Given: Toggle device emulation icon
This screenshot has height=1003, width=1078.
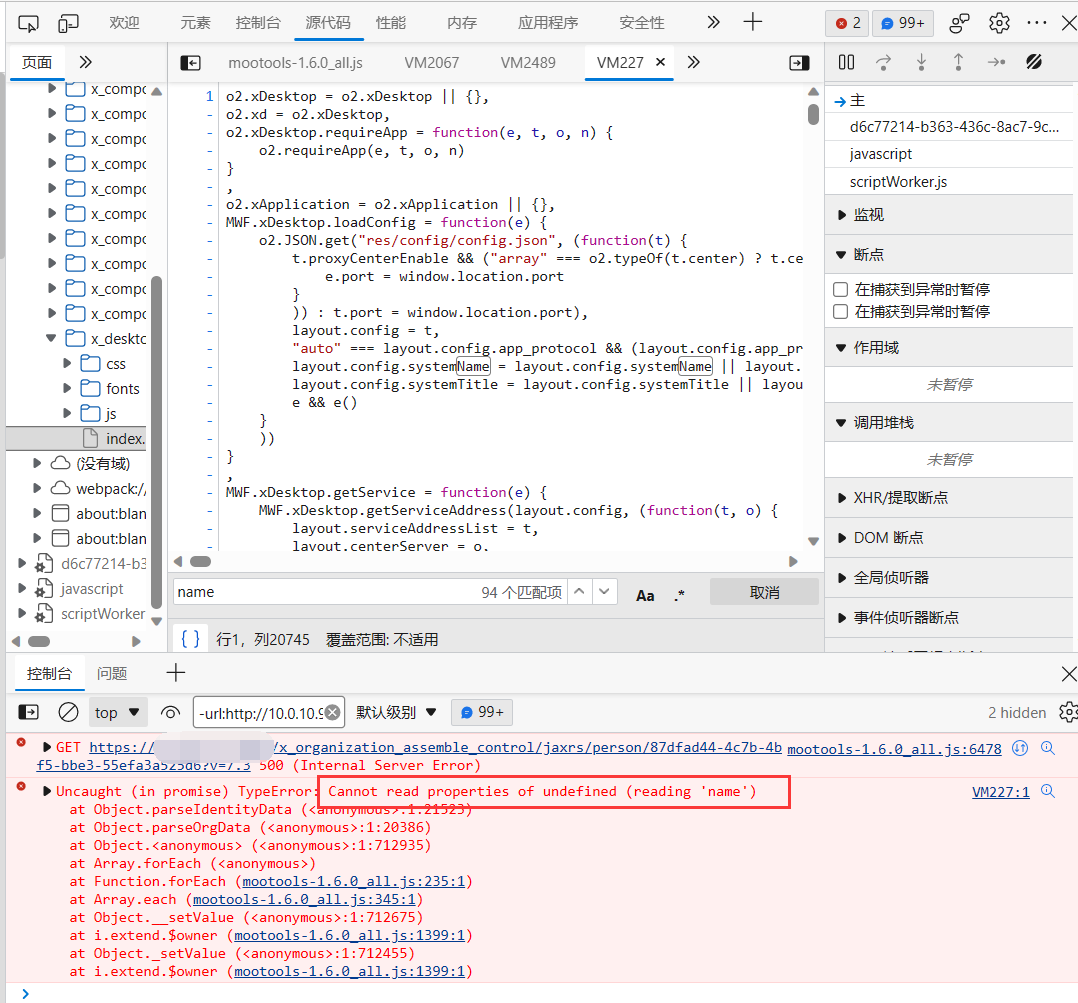Looking at the screenshot, I should tap(68, 23).
